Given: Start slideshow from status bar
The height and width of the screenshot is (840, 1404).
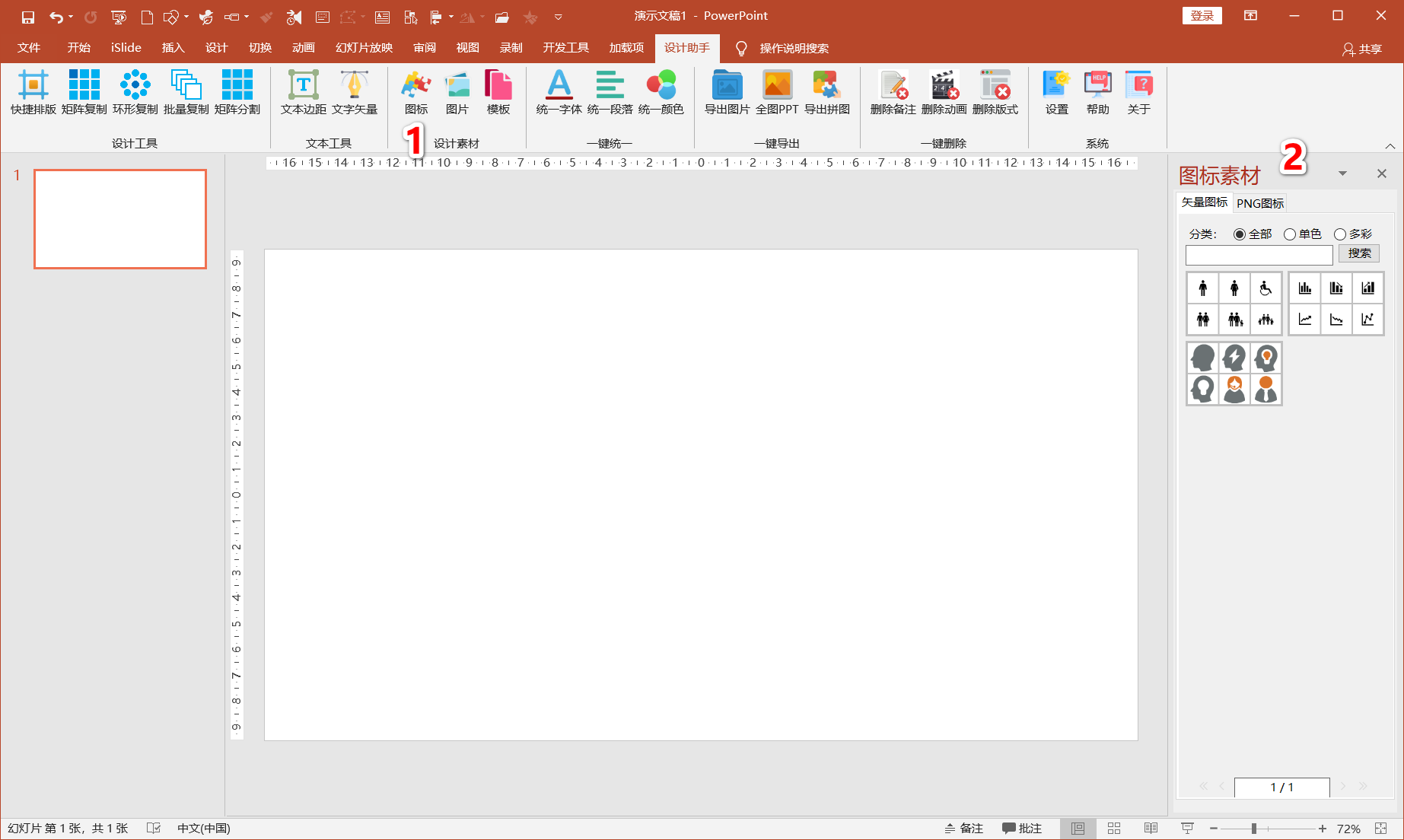Looking at the screenshot, I should pos(1187,829).
